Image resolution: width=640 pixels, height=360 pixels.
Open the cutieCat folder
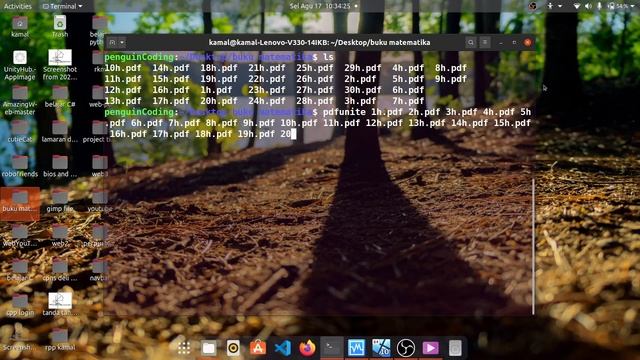click(20, 131)
